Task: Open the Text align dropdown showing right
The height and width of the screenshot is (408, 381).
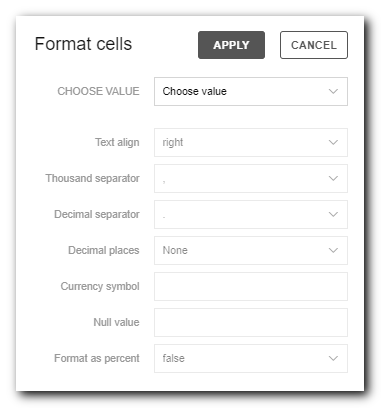Action: (x=251, y=142)
